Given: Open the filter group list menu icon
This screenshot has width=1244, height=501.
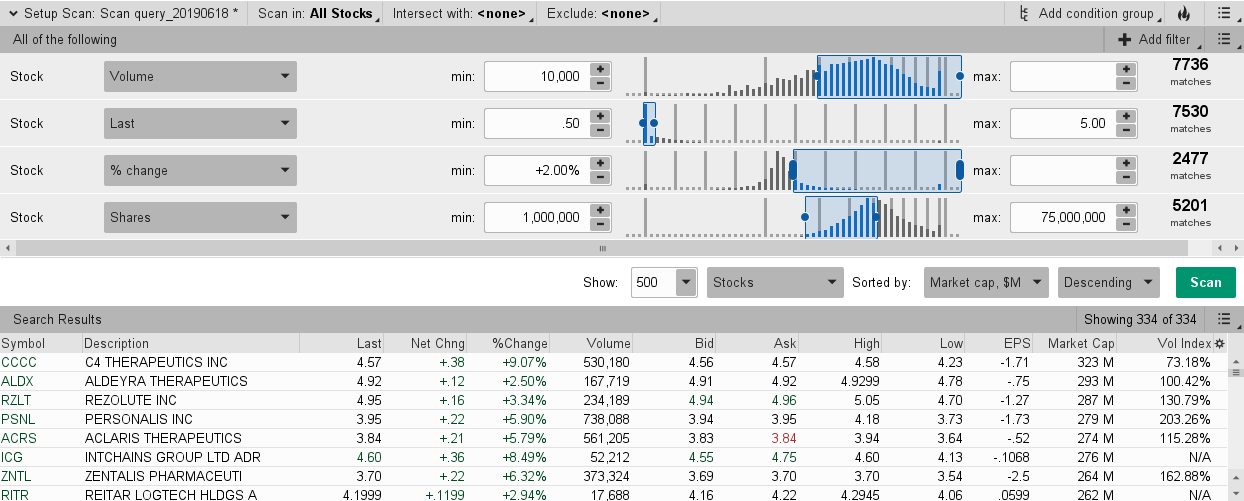Looking at the screenshot, I should 1224,39.
